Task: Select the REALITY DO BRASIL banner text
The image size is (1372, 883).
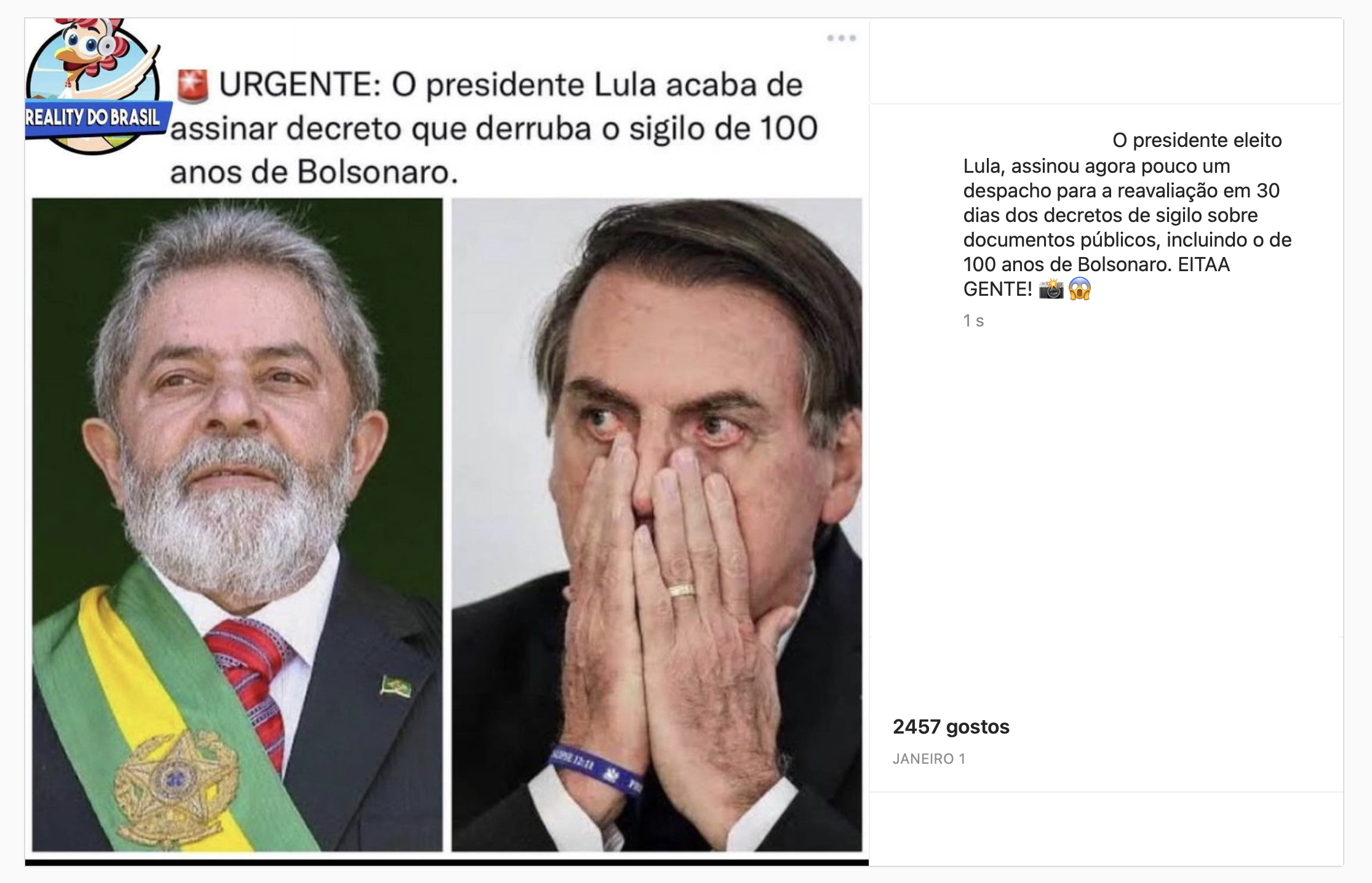Action: tap(94, 117)
